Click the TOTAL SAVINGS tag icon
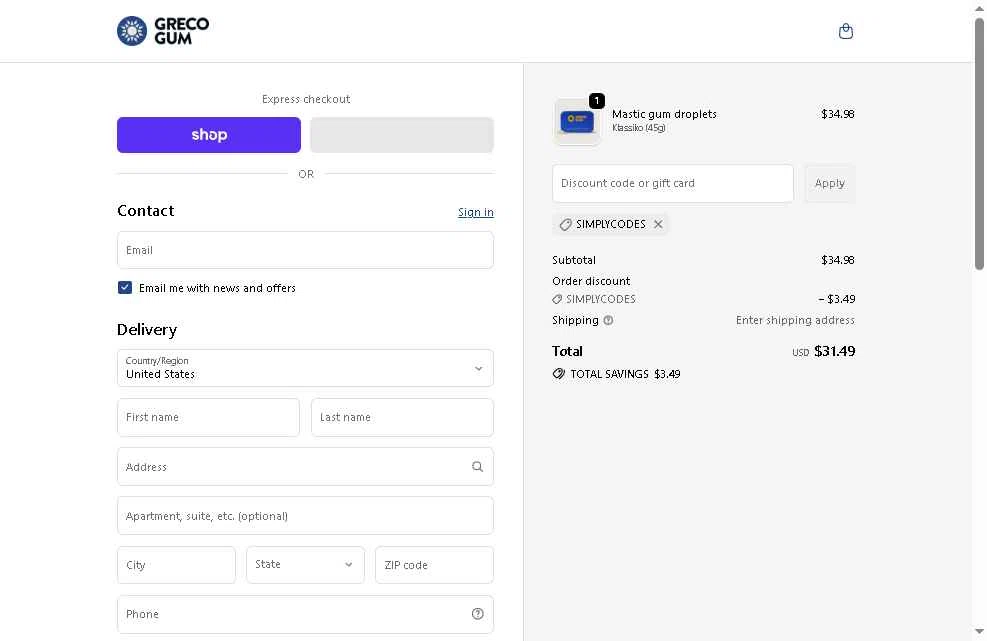 tap(558, 374)
